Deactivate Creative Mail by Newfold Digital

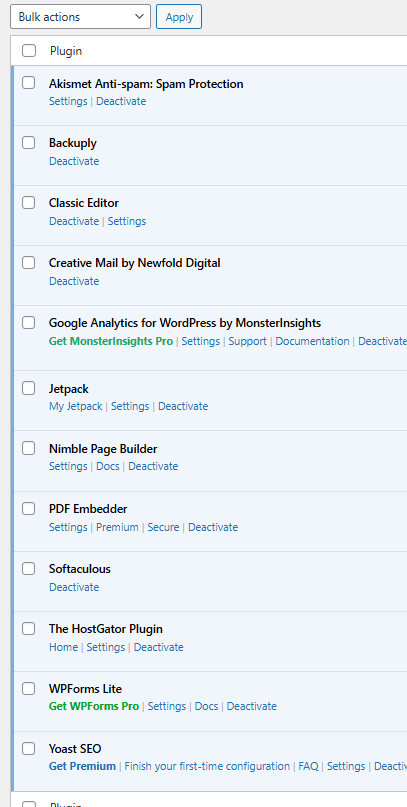[74, 281]
